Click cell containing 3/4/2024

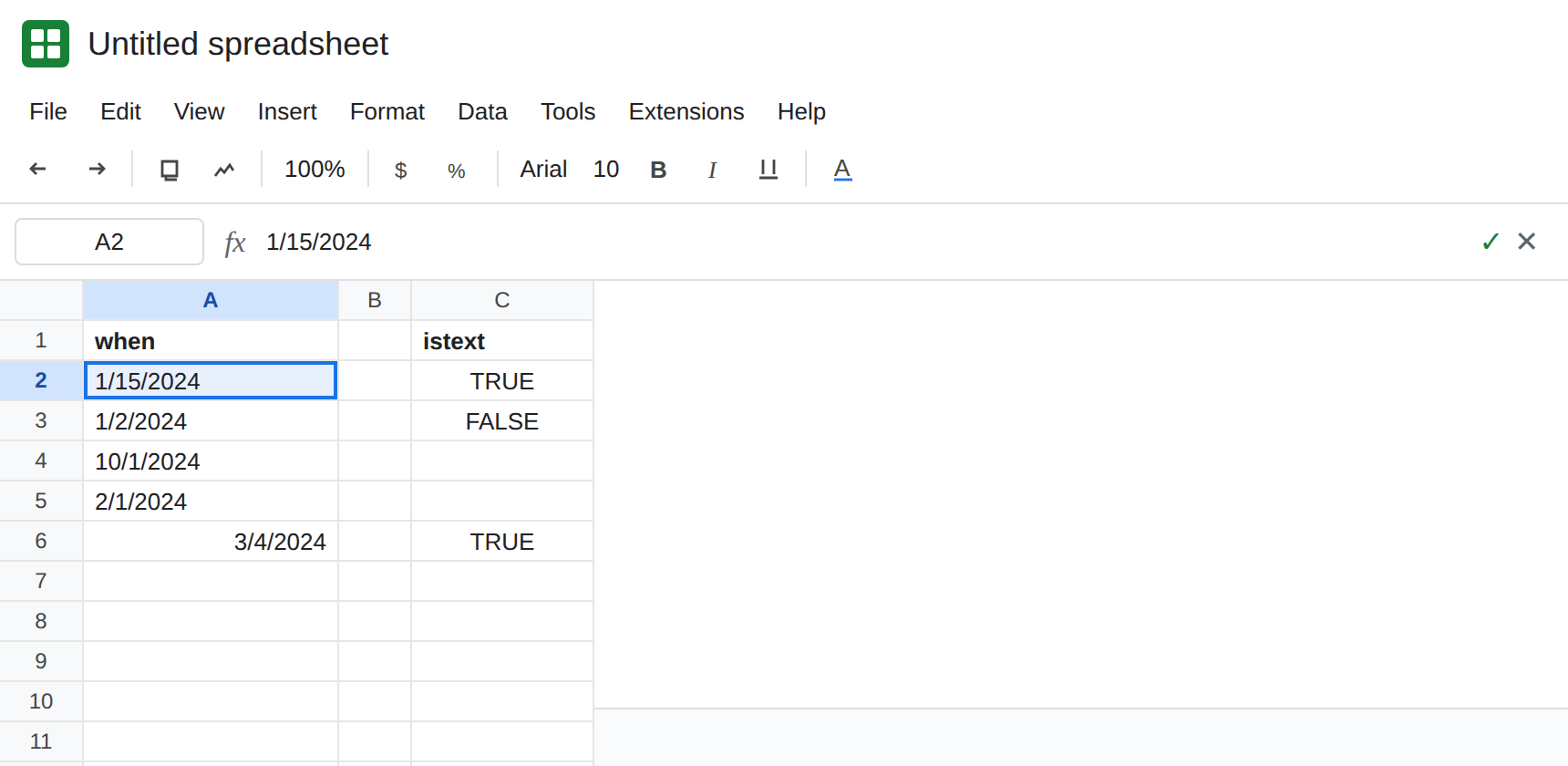pos(211,541)
